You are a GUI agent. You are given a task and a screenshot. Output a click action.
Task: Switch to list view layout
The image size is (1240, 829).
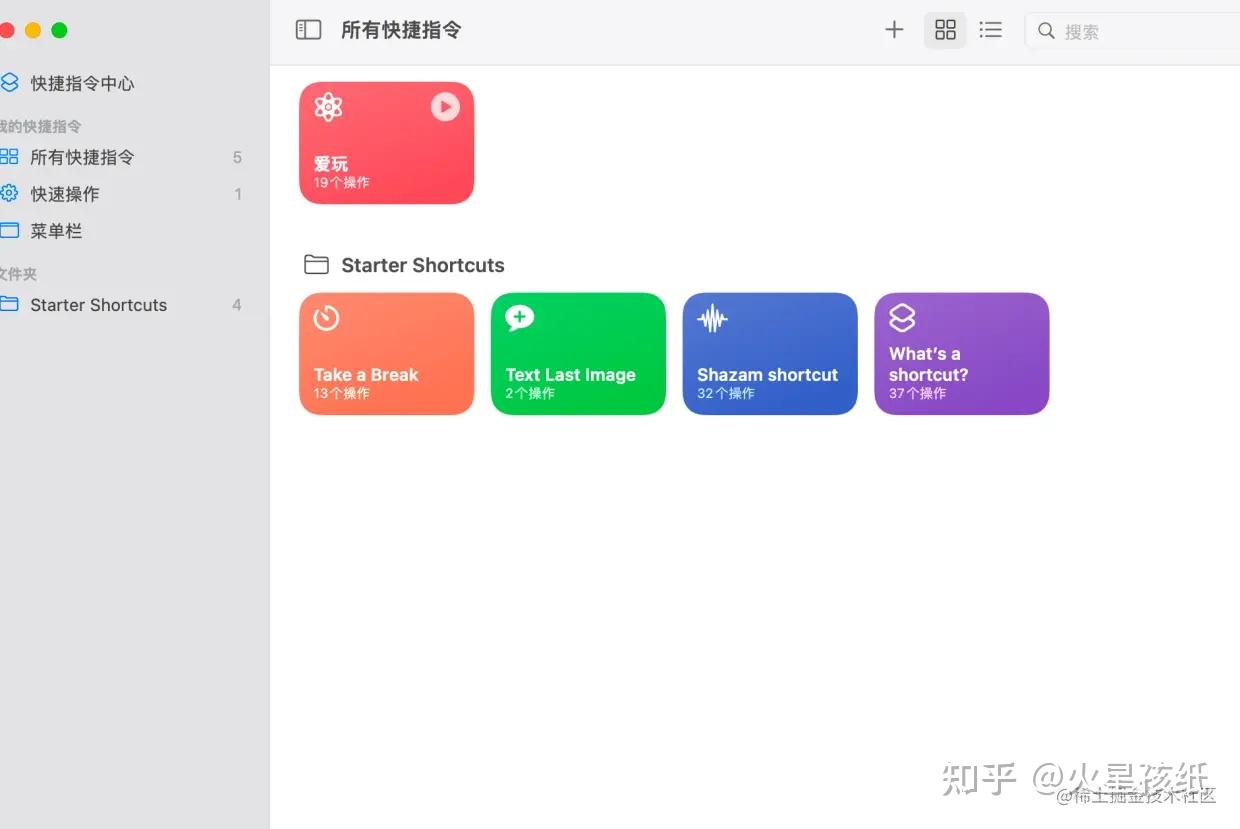(990, 29)
